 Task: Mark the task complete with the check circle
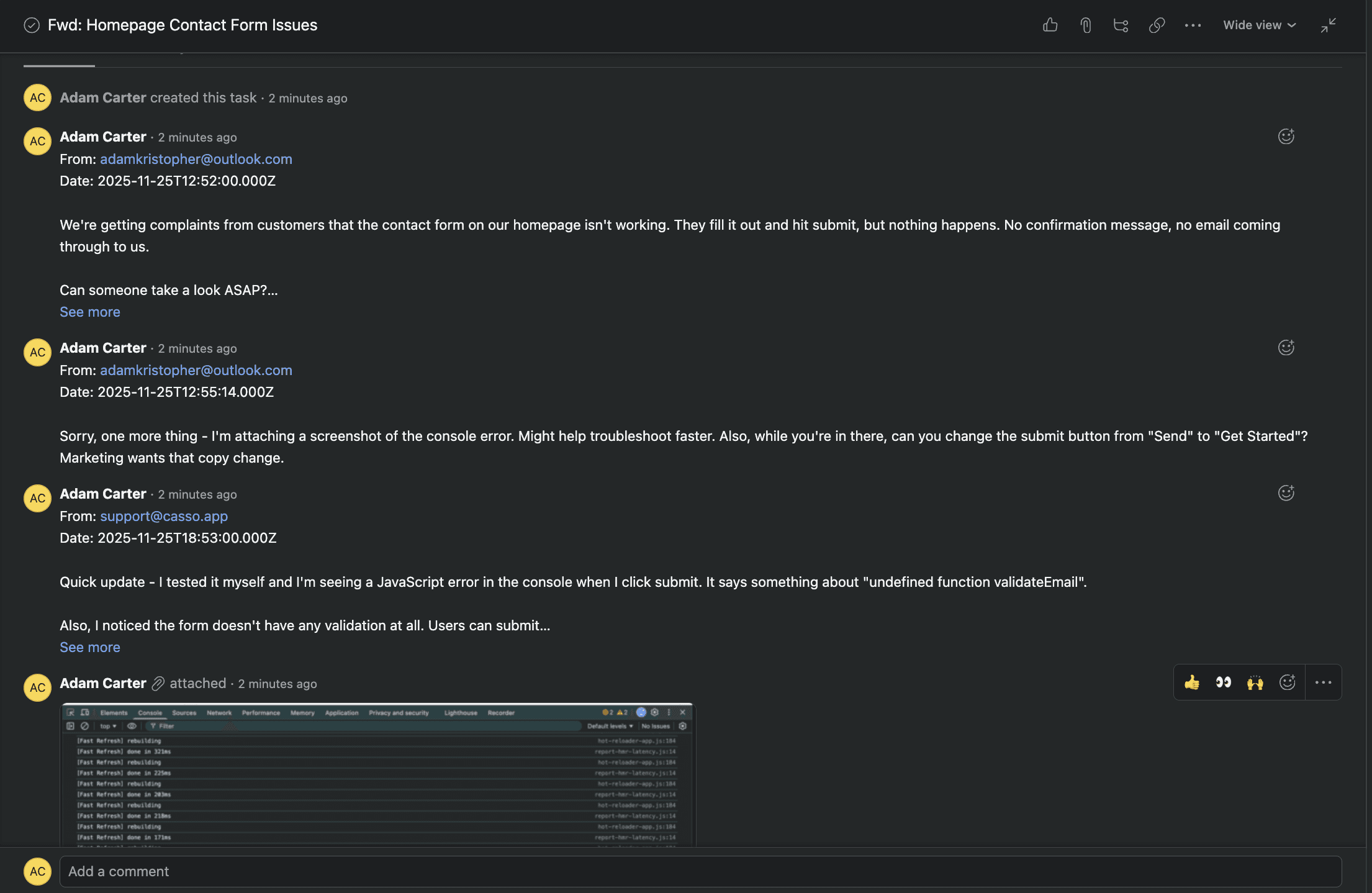pos(32,25)
